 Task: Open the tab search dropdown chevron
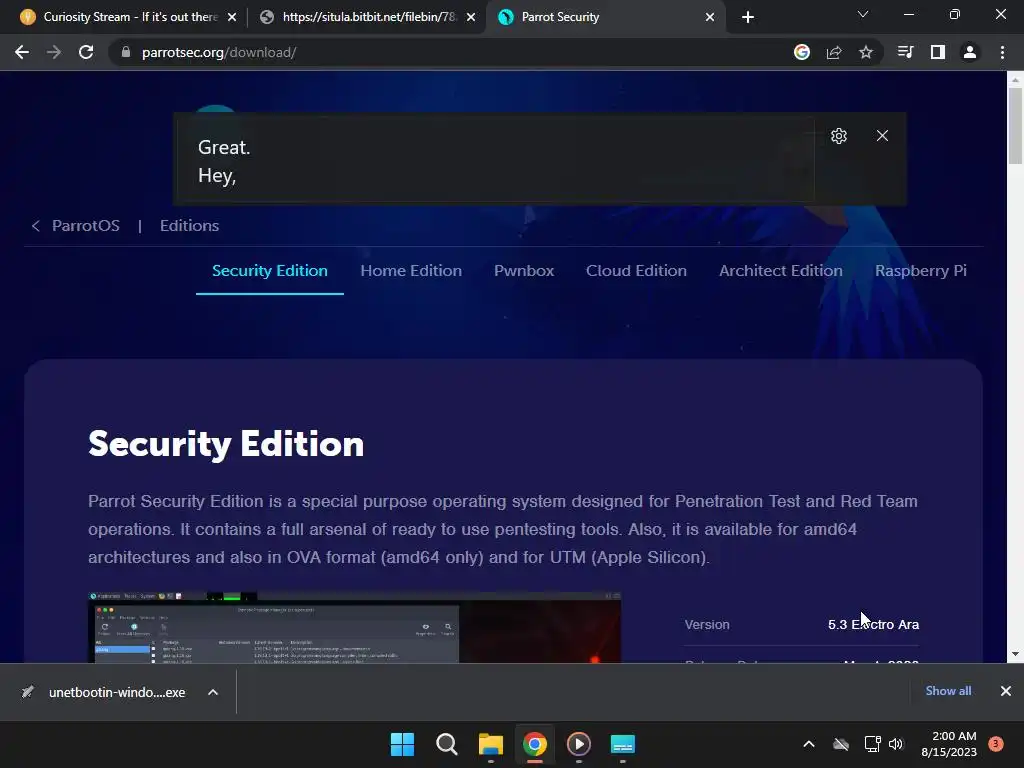click(x=863, y=14)
